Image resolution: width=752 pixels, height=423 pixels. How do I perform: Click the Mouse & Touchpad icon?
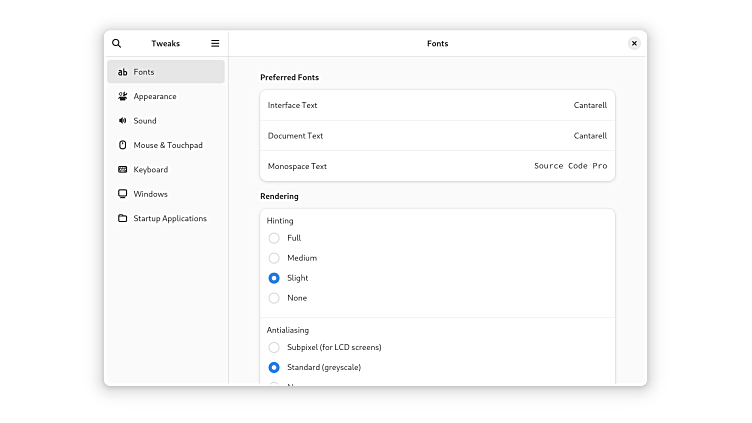point(122,145)
